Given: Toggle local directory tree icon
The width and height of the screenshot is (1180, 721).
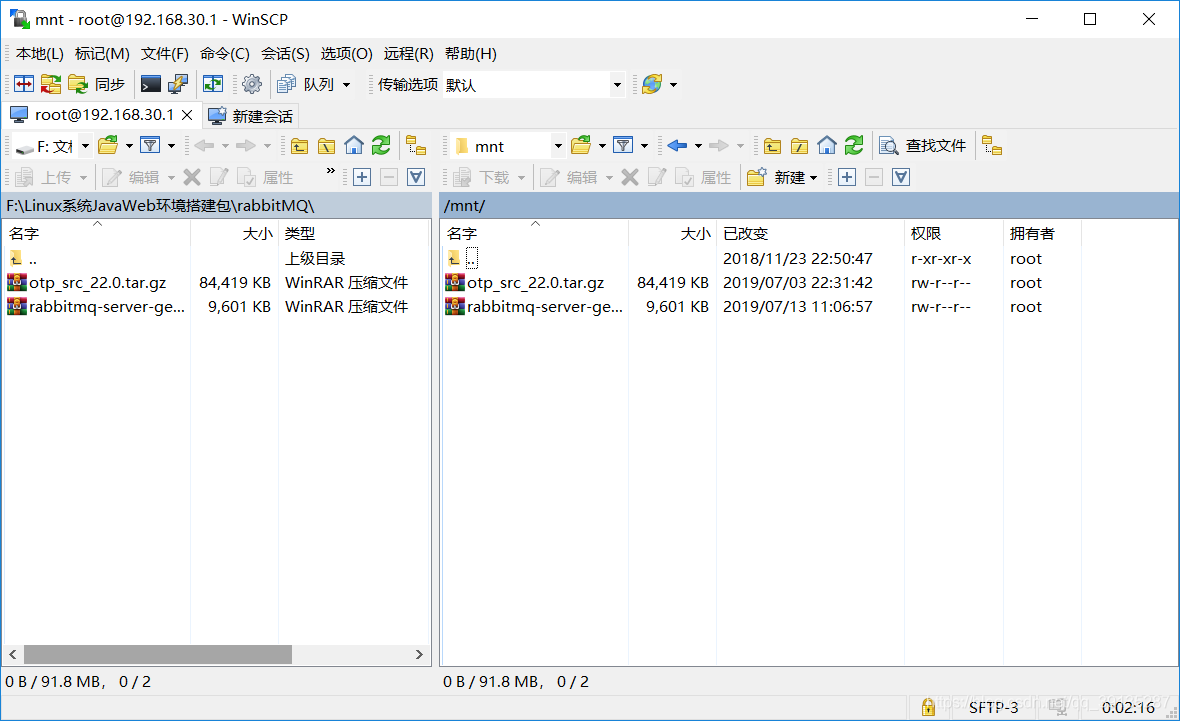Looking at the screenshot, I should [x=415, y=145].
